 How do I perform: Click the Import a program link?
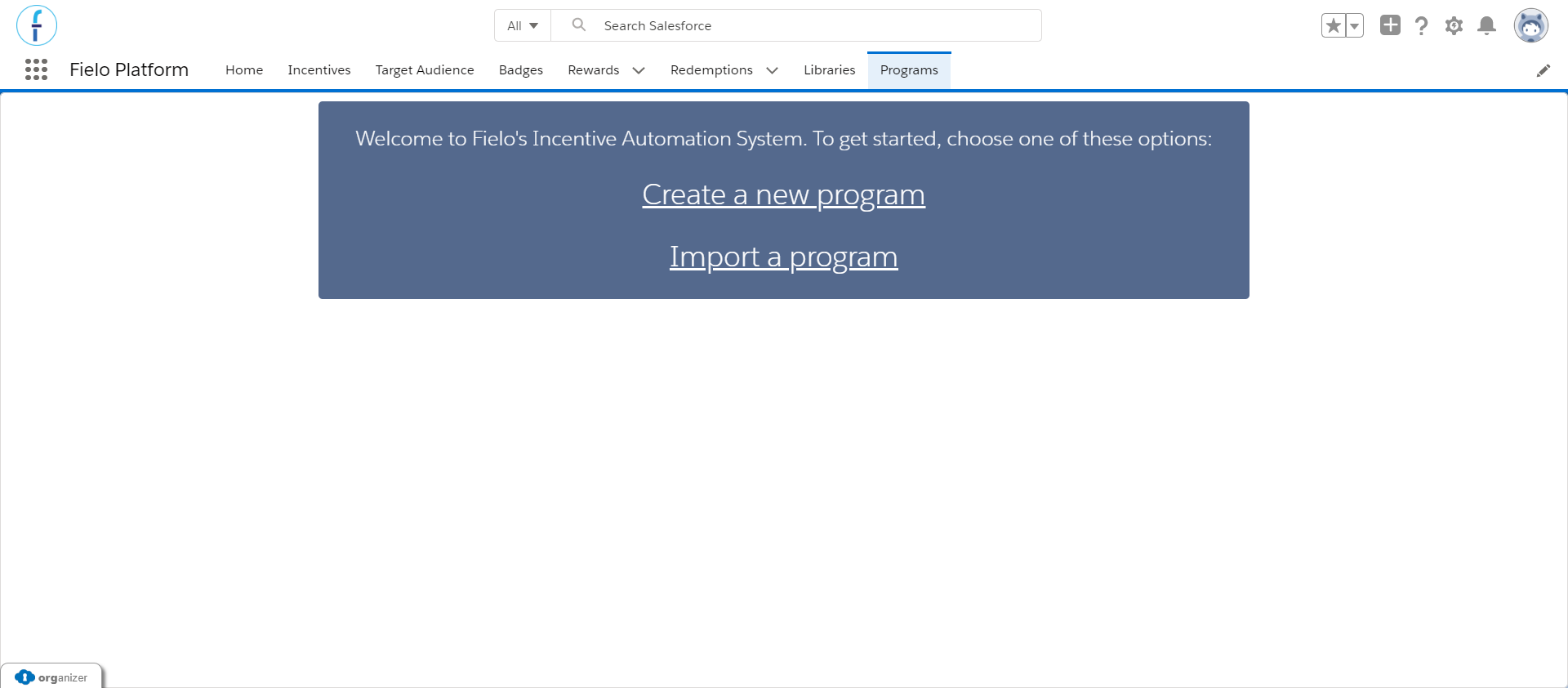784,257
